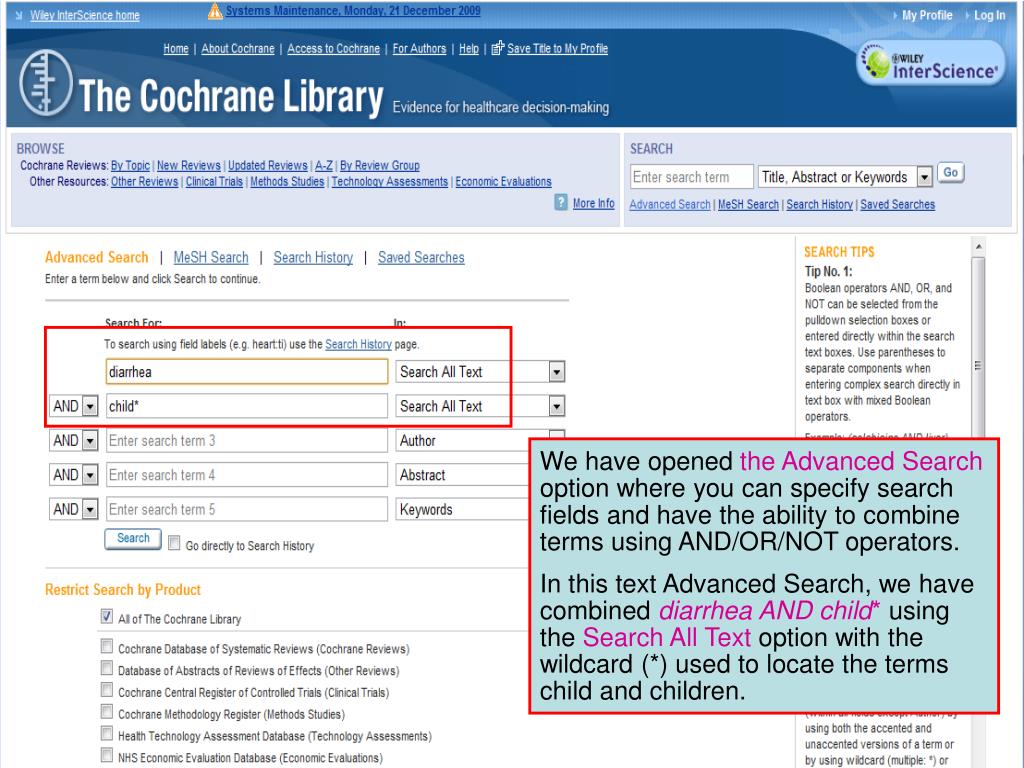The height and width of the screenshot is (768, 1024).
Task: Select the Advanced Search tab
Action: click(x=97, y=257)
